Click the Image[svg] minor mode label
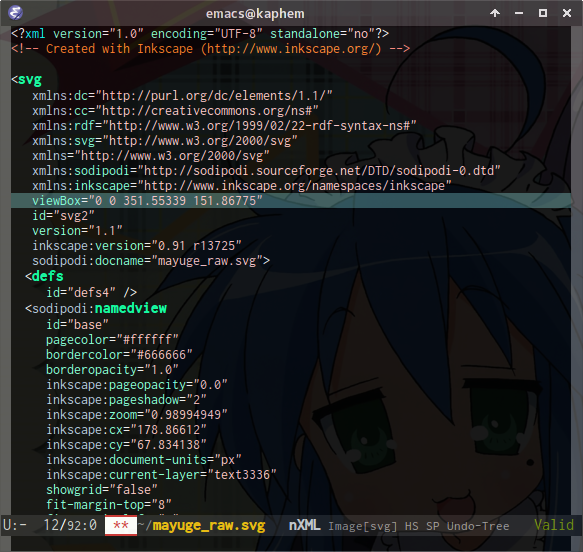The image size is (583, 552). [x=363, y=526]
